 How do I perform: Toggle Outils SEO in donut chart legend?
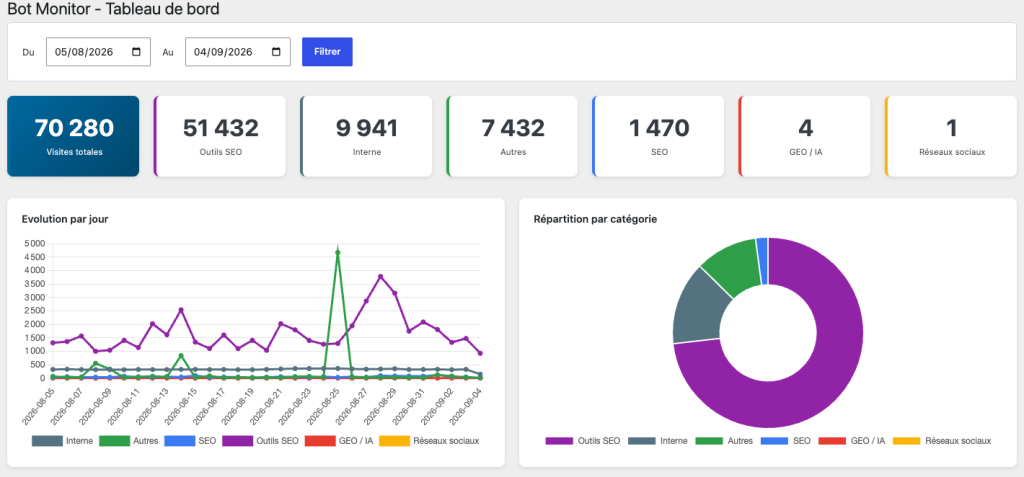(583, 441)
